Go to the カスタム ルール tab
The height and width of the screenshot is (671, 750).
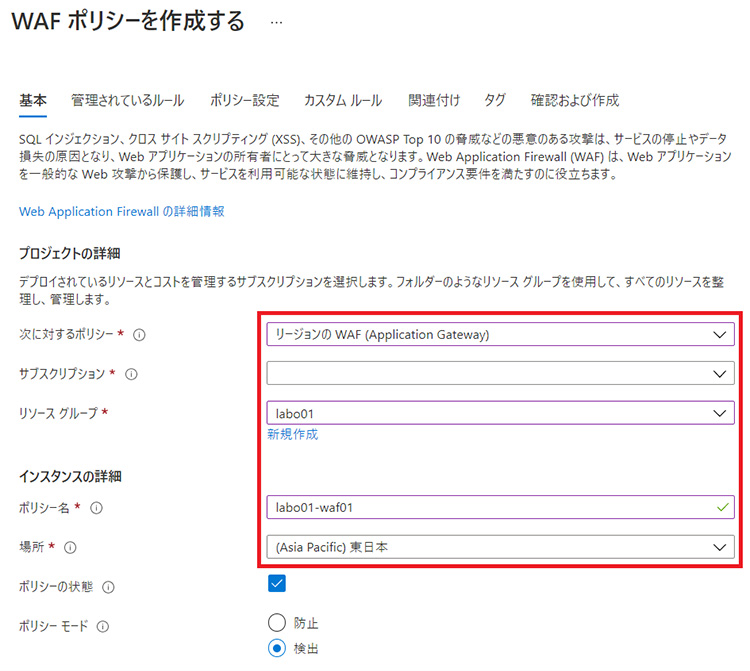point(343,100)
